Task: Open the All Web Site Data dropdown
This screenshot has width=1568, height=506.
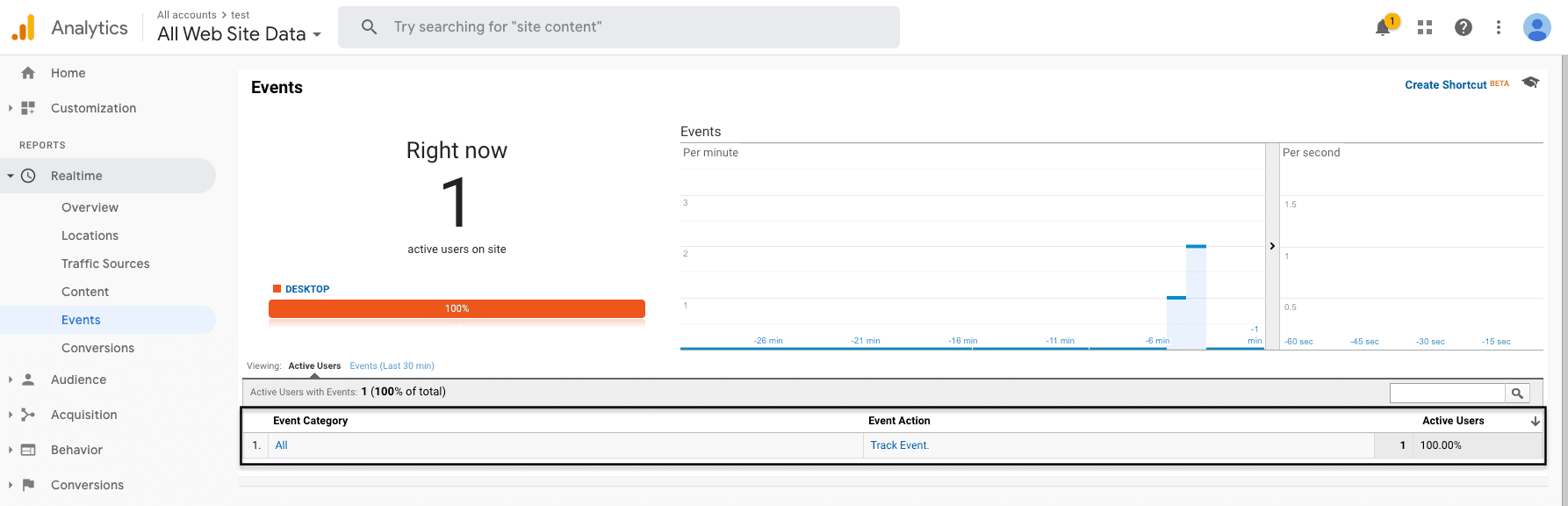Action: tap(239, 34)
